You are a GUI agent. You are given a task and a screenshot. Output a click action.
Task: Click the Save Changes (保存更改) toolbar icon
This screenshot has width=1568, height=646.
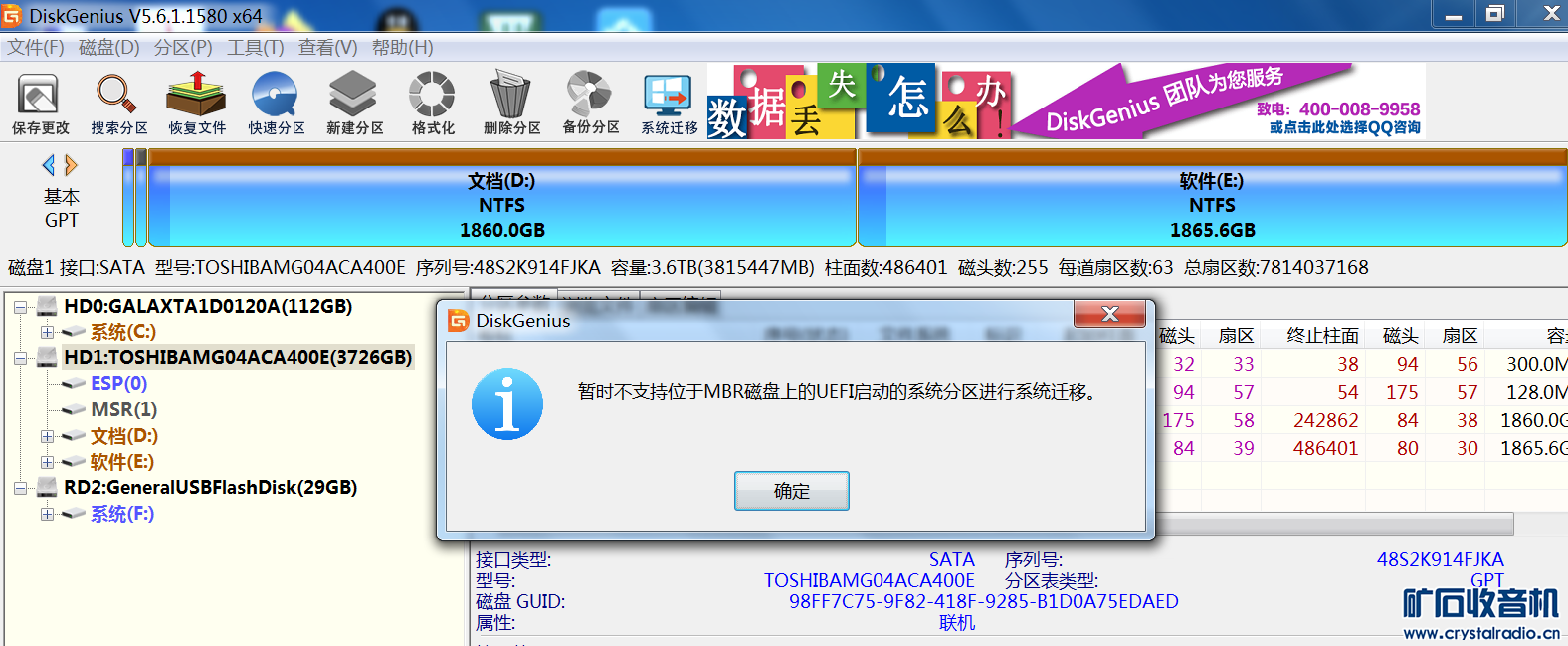pos(40,104)
